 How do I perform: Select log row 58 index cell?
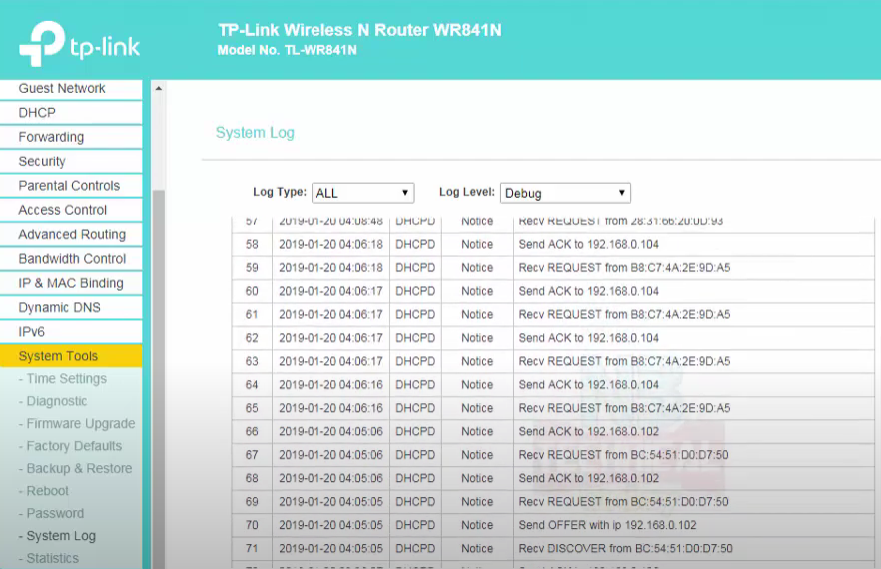[x=252, y=244]
